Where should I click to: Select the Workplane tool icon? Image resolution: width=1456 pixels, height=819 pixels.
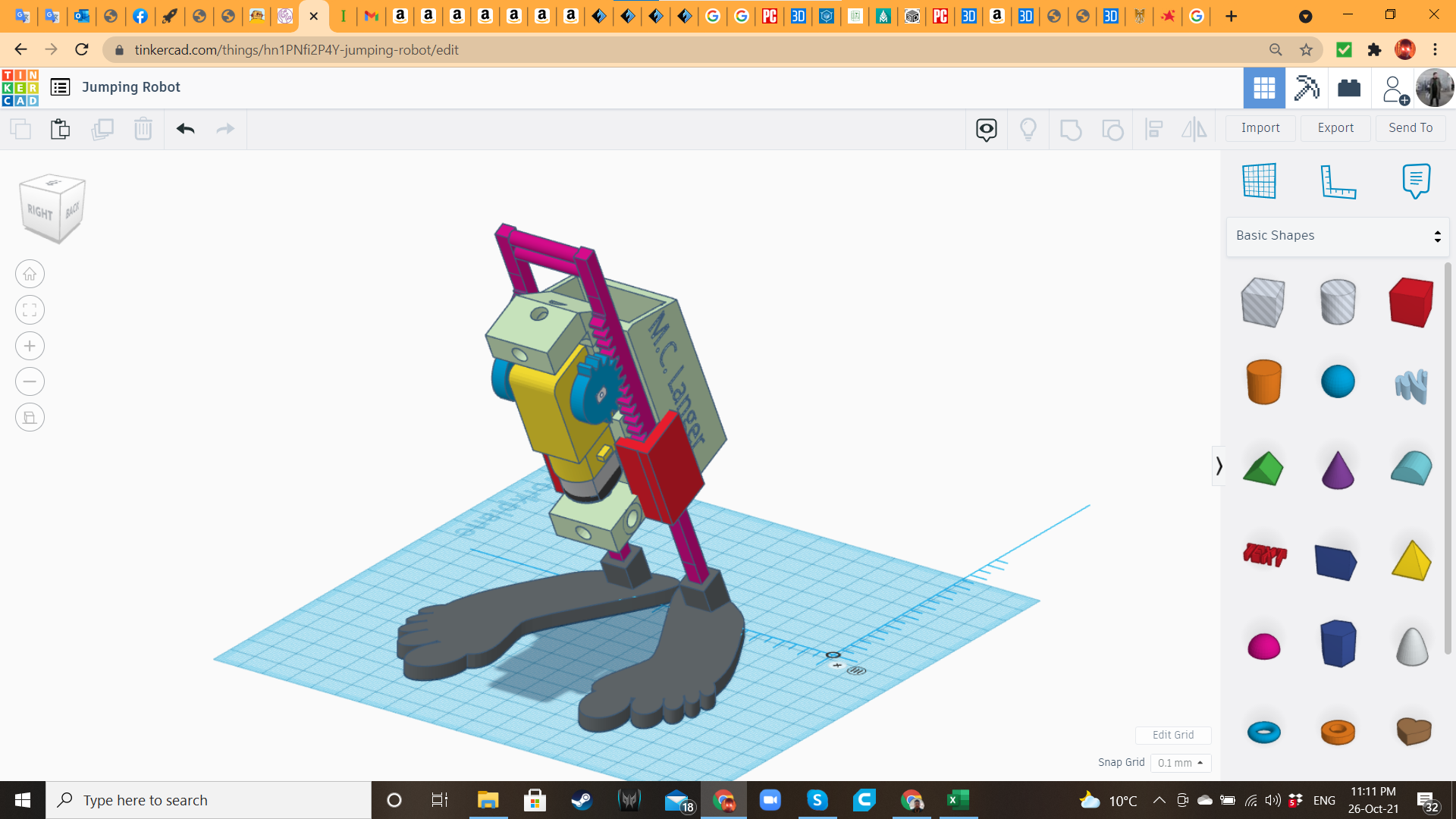click(x=1259, y=180)
